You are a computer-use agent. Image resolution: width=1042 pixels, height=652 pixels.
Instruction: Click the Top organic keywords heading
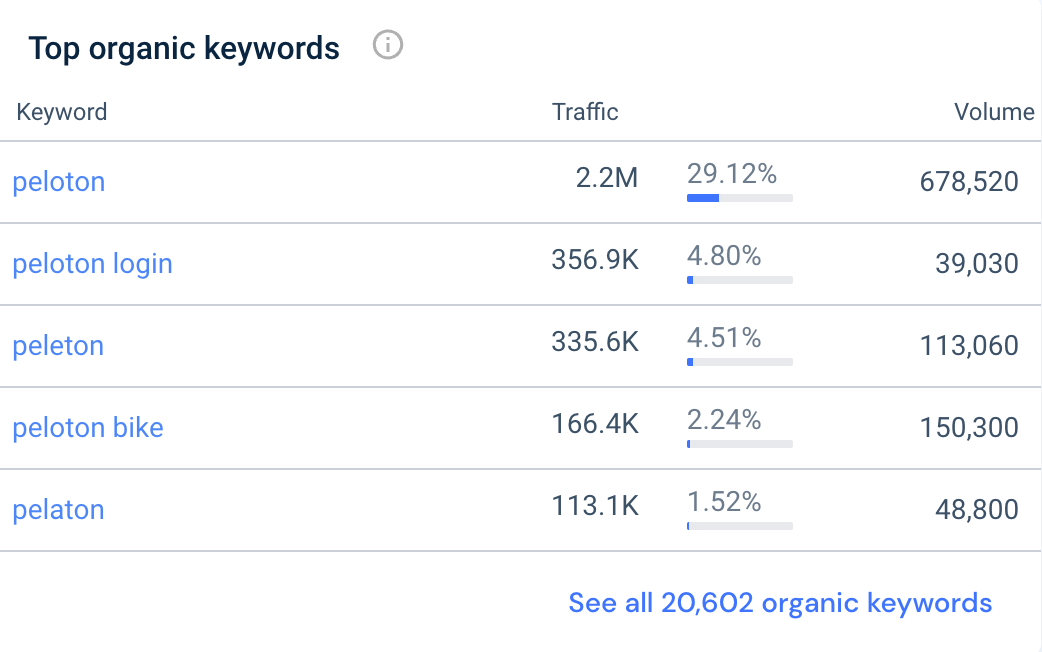184,47
